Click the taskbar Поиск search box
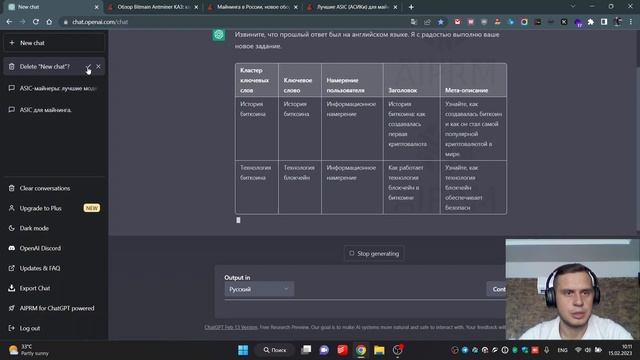 (x=275, y=350)
